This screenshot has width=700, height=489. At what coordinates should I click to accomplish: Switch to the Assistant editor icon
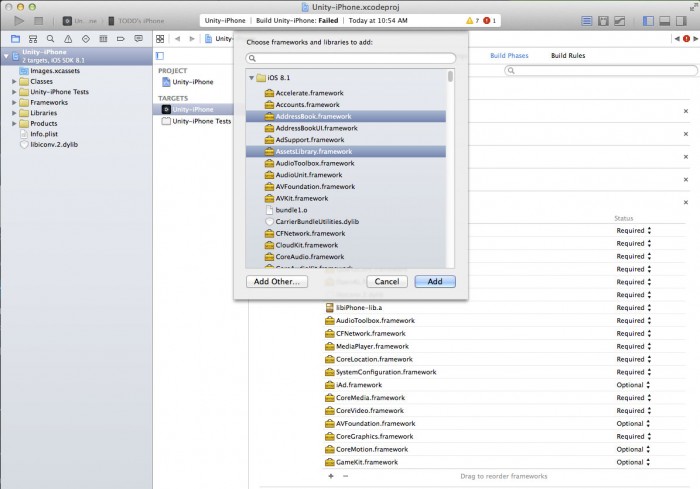(605, 20)
